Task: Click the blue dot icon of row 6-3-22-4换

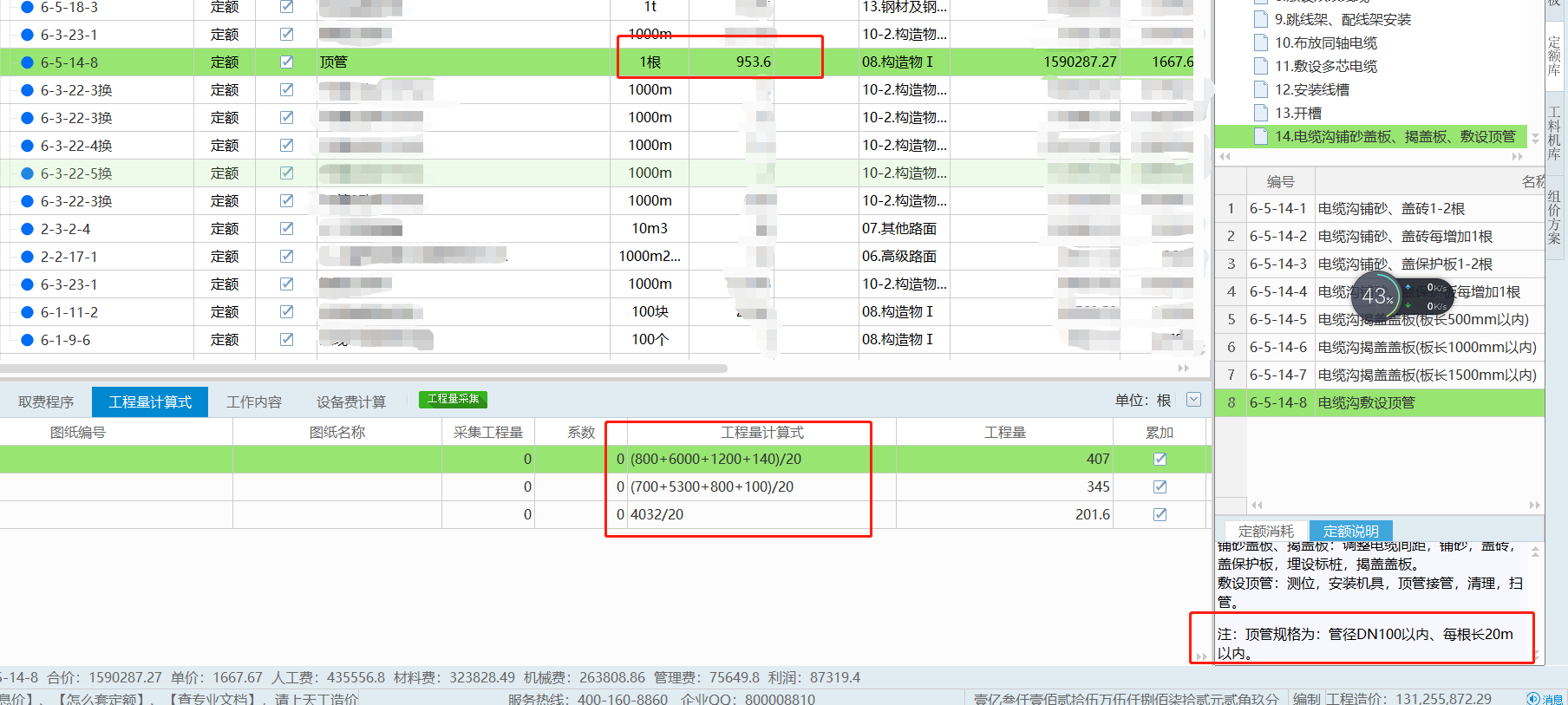Action: click(x=27, y=146)
